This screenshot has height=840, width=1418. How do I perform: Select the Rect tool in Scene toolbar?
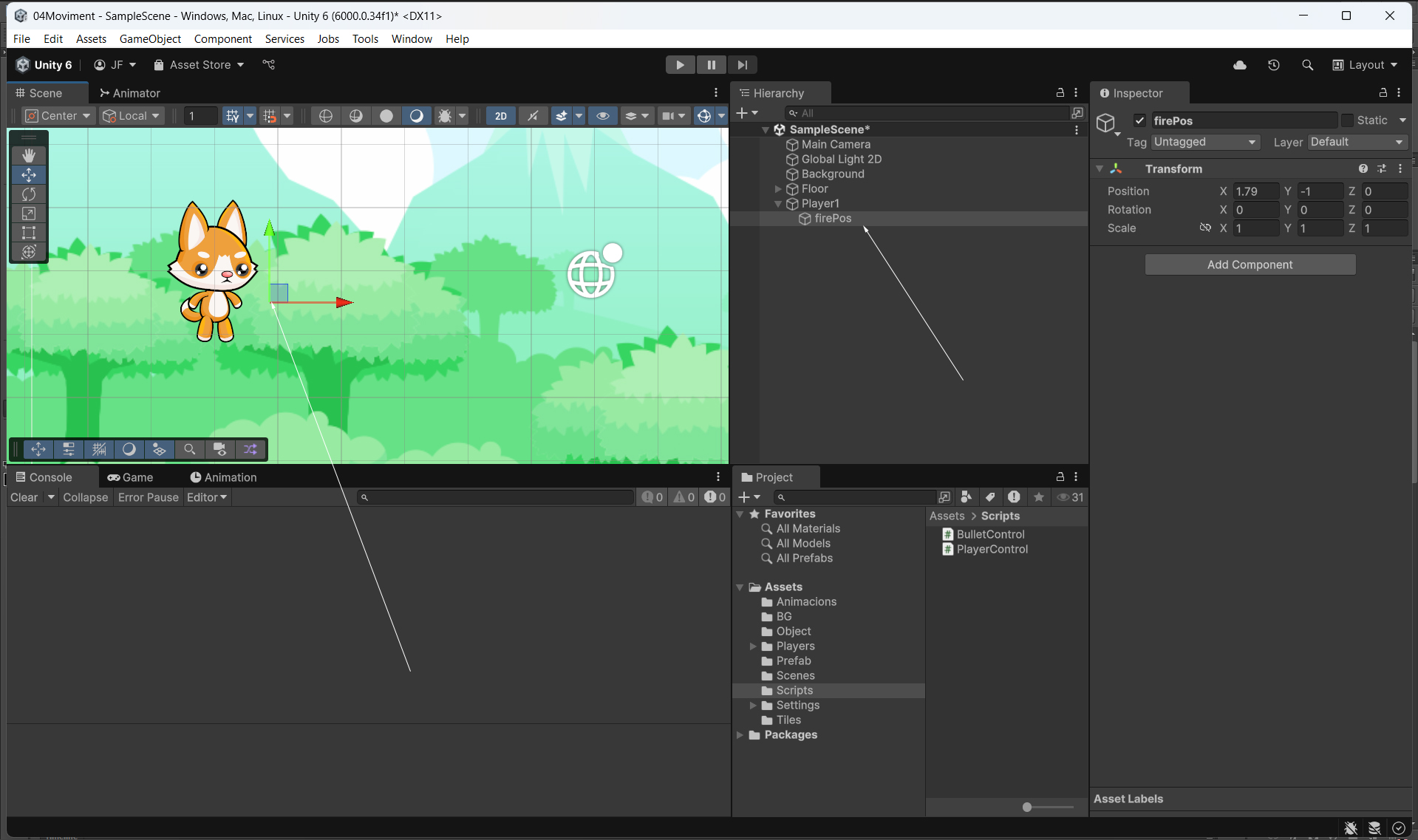tap(29, 233)
